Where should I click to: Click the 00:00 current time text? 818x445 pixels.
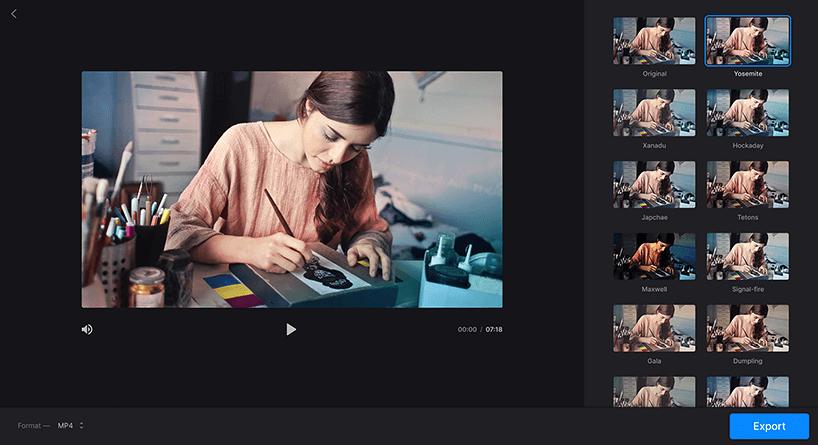(x=467, y=330)
